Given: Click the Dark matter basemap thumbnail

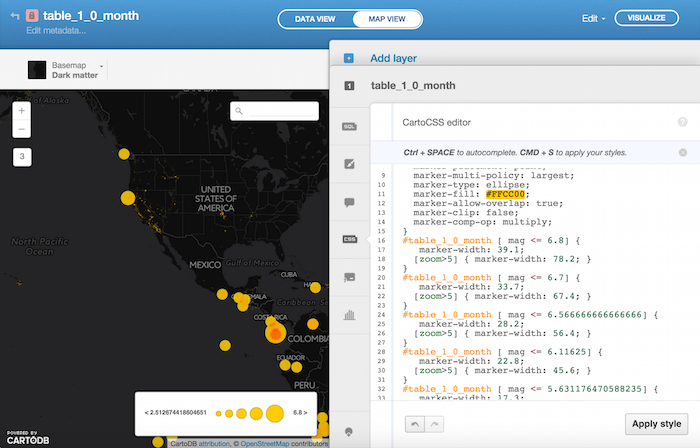Looking at the screenshot, I should (37, 70).
